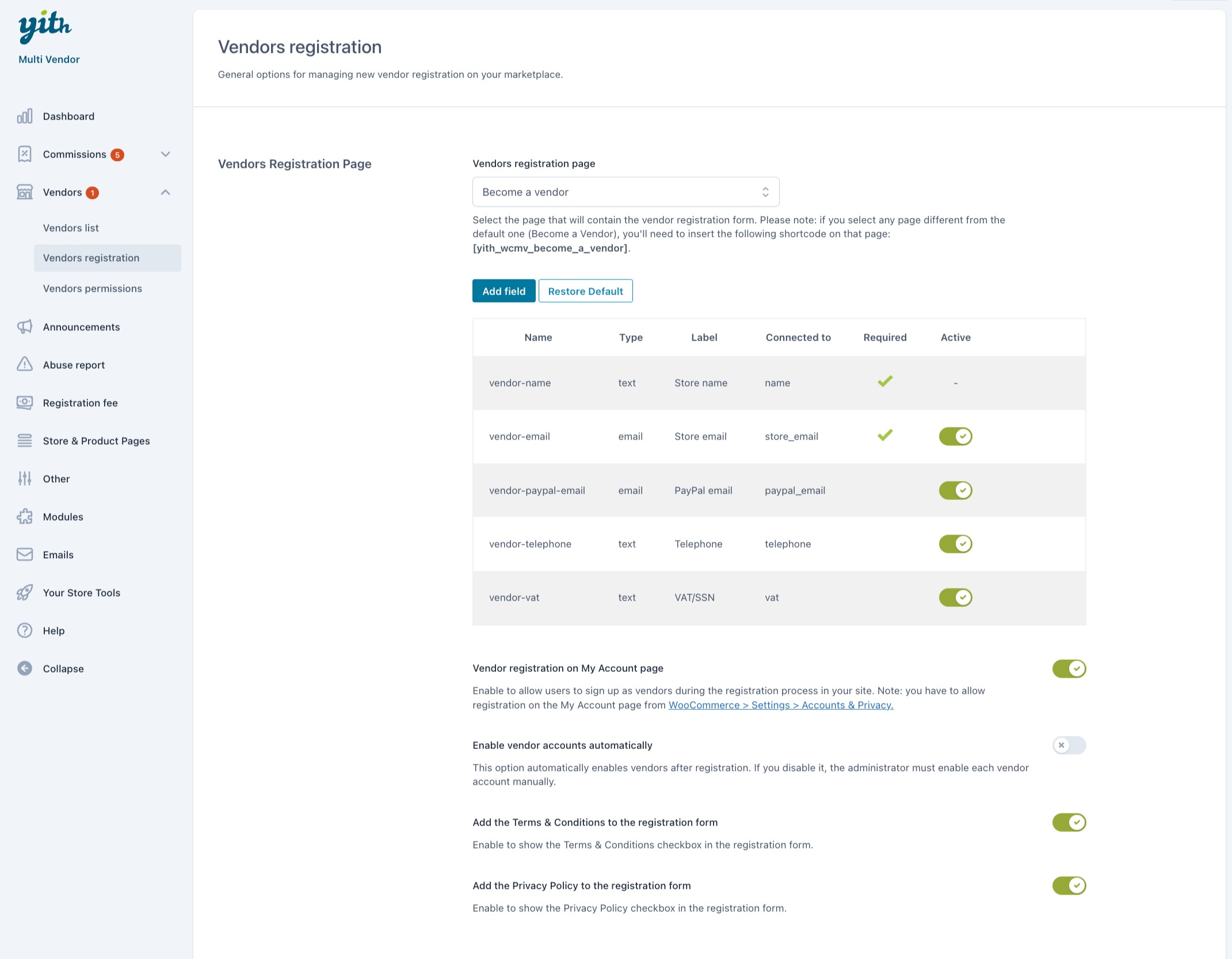Click the Vendors storefront icon

click(x=25, y=192)
